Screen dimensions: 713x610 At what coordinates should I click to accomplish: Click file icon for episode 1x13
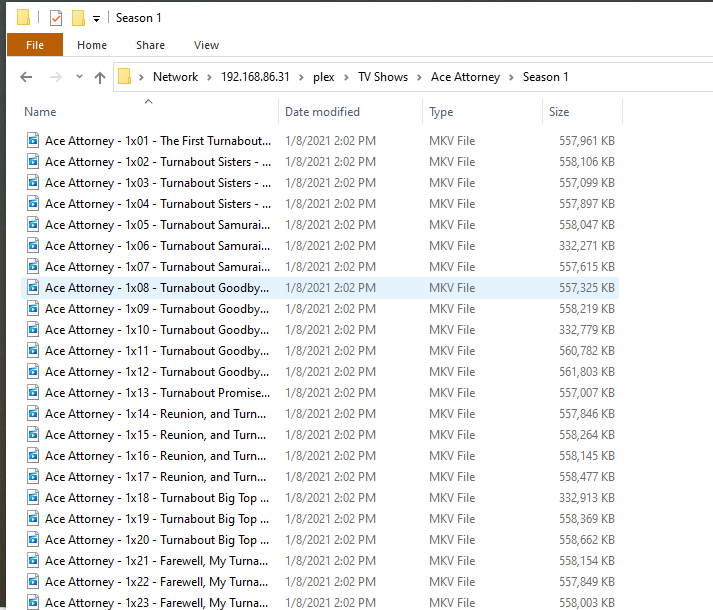pyautogui.click(x=33, y=393)
